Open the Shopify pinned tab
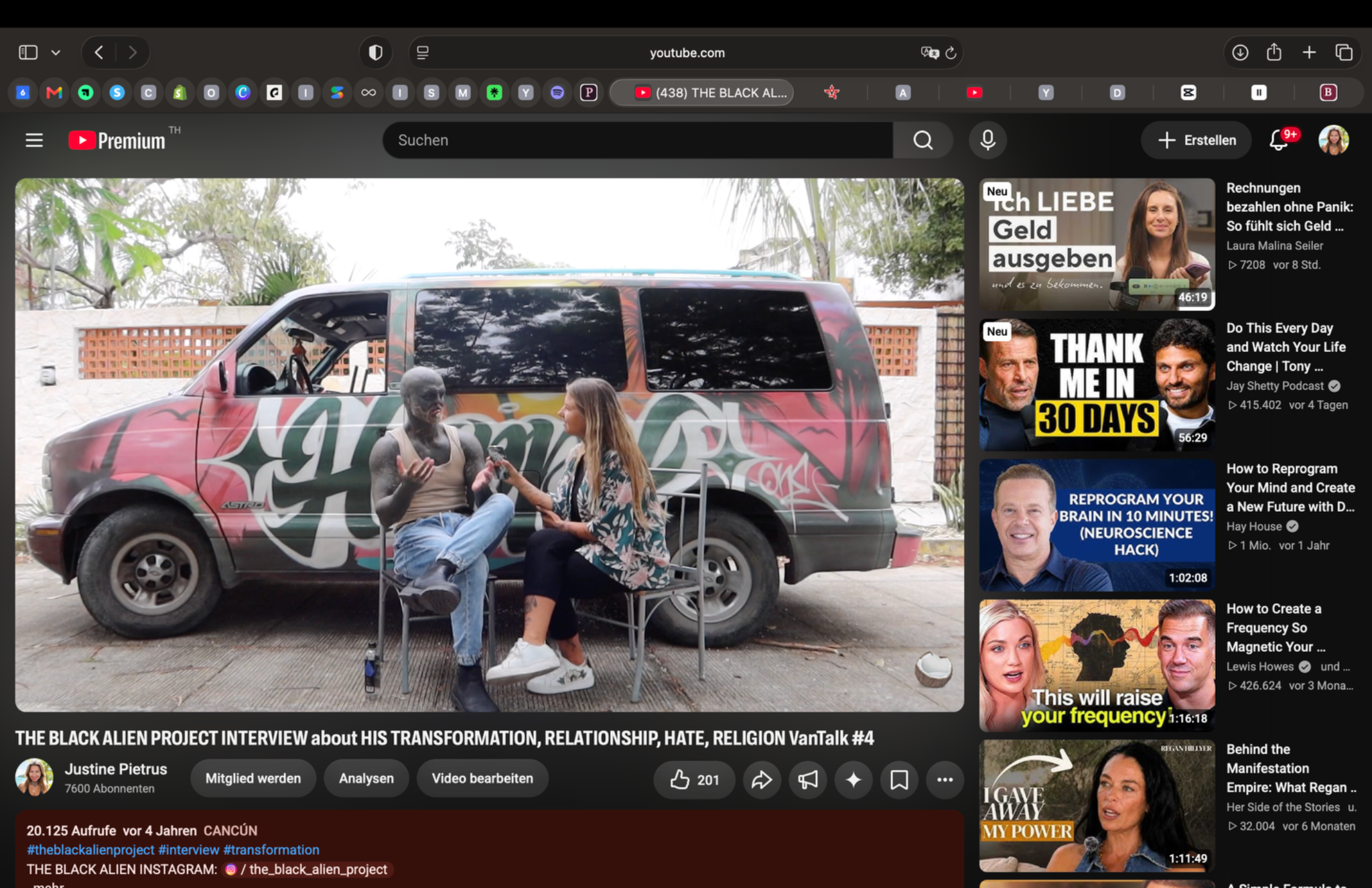1372x888 pixels. pyautogui.click(x=180, y=92)
